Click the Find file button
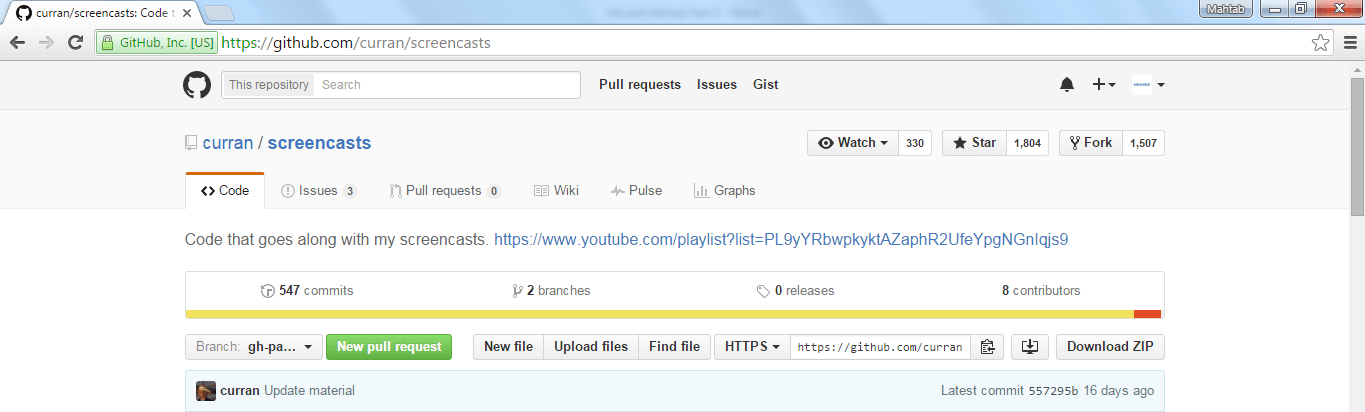This screenshot has width=1365, height=412. click(675, 347)
